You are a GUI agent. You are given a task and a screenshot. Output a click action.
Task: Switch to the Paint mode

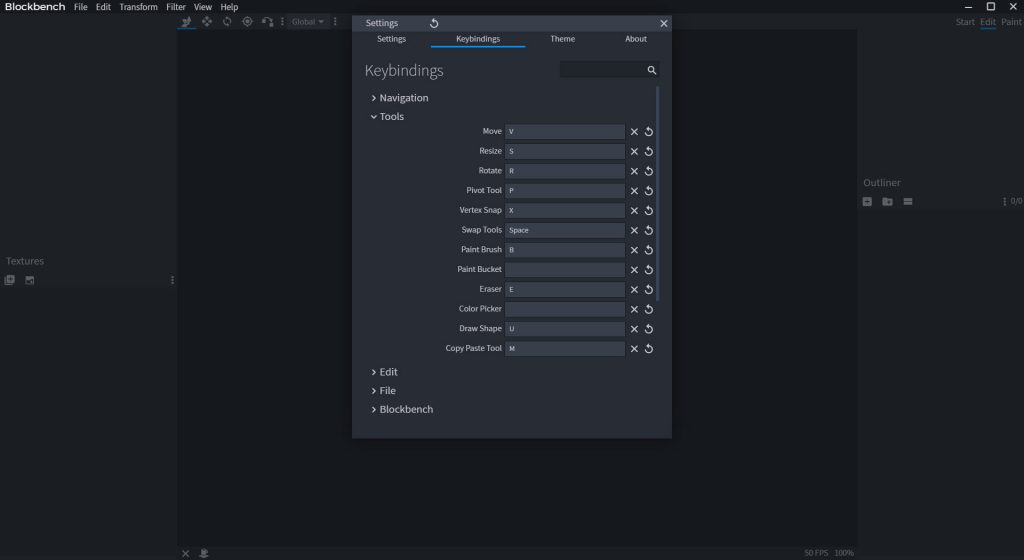(1011, 22)
